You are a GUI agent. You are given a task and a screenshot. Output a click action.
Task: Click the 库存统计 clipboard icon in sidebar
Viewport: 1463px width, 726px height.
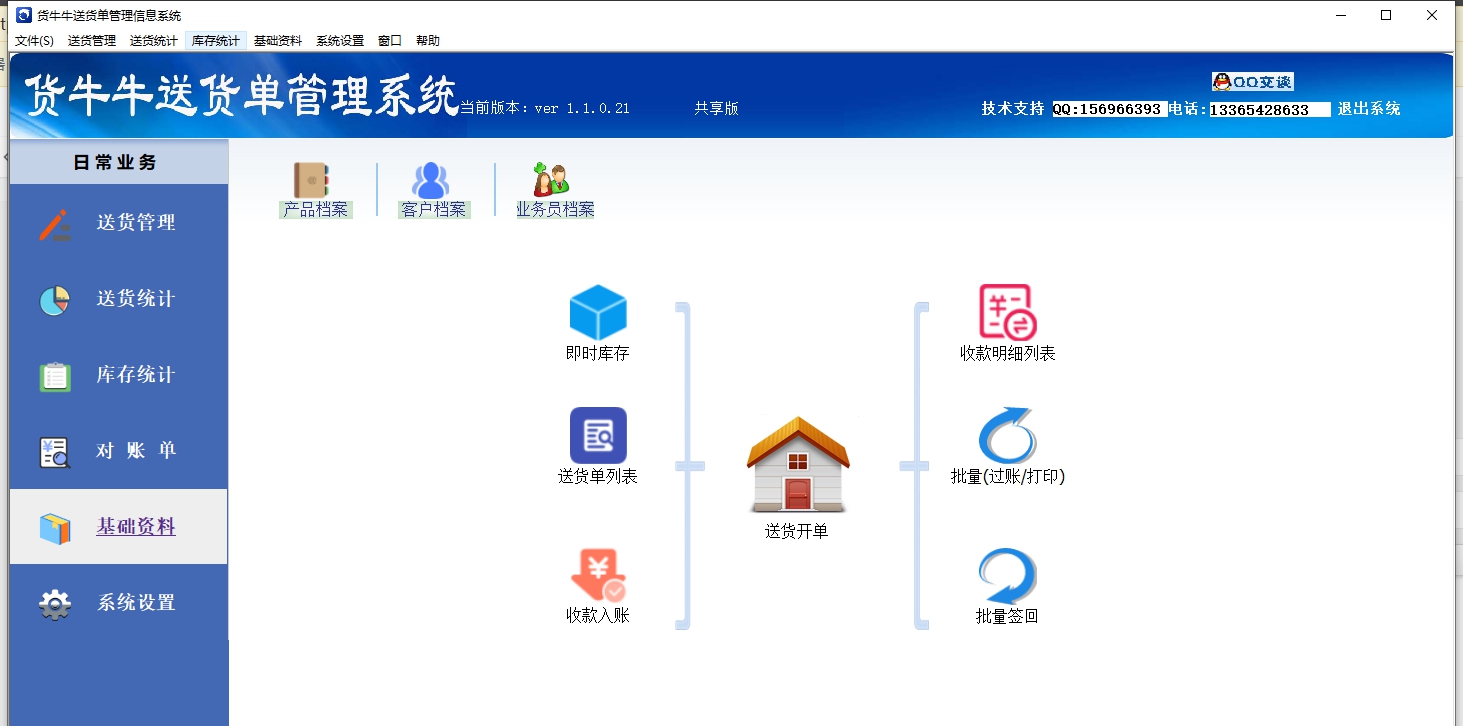[x=55, y=376]
